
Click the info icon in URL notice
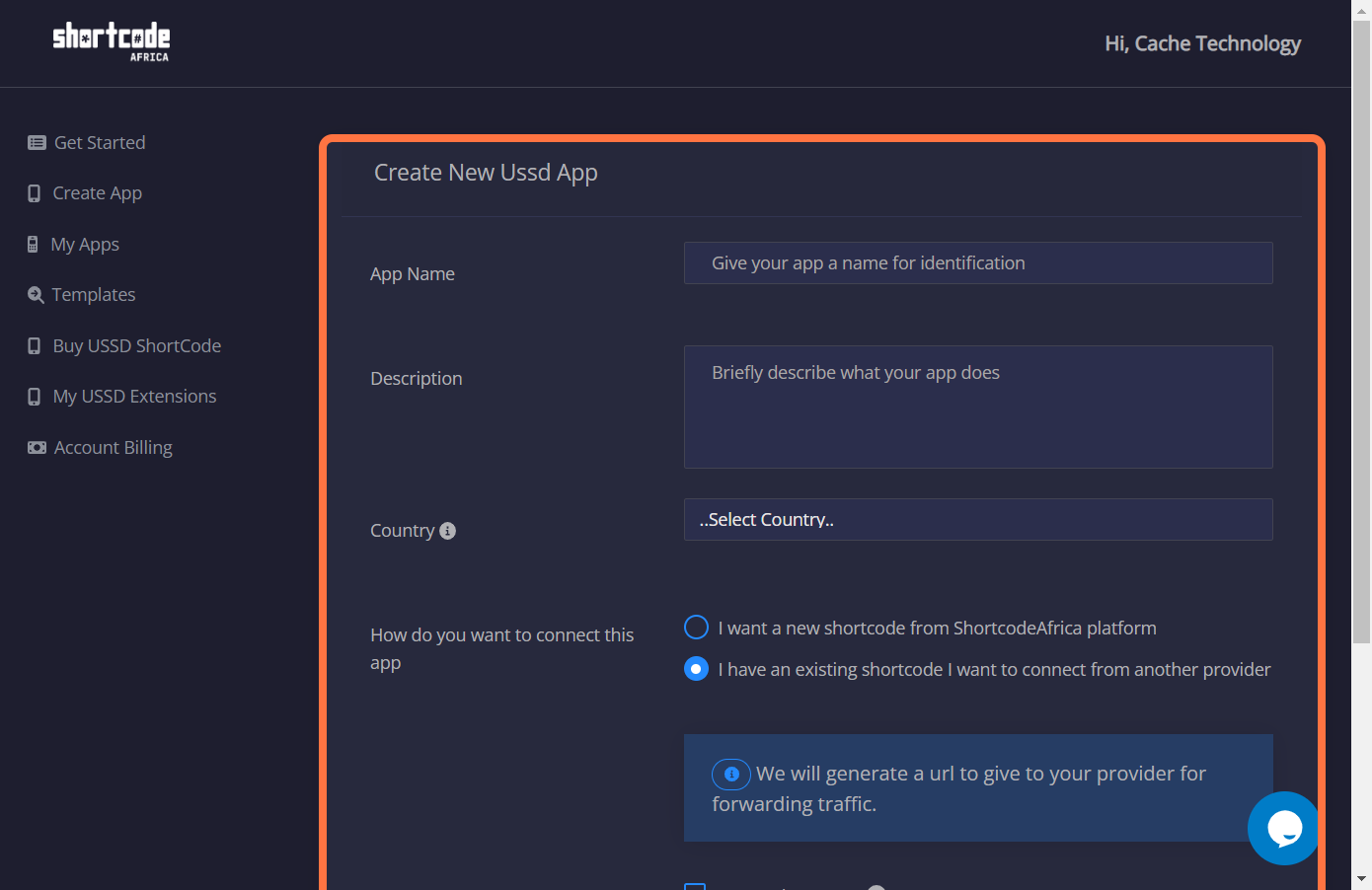coord(731,775)
